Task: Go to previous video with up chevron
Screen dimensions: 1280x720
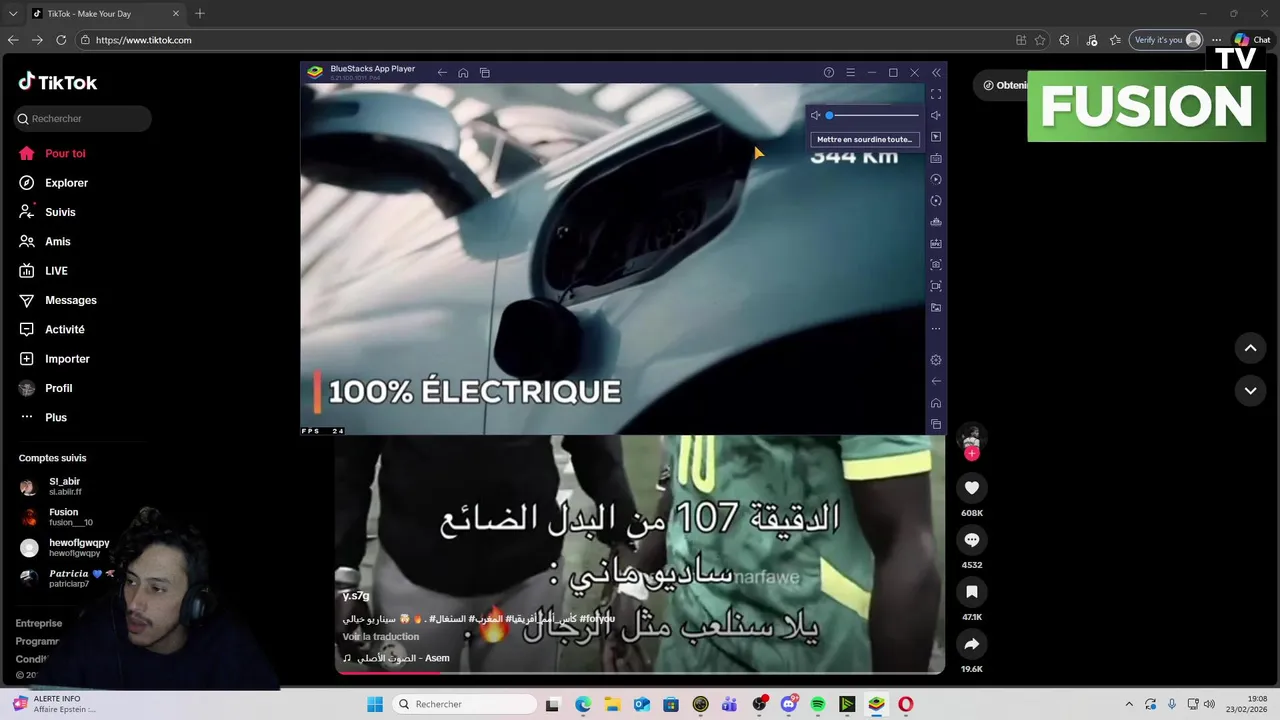Action: [x=1250, y=348]
